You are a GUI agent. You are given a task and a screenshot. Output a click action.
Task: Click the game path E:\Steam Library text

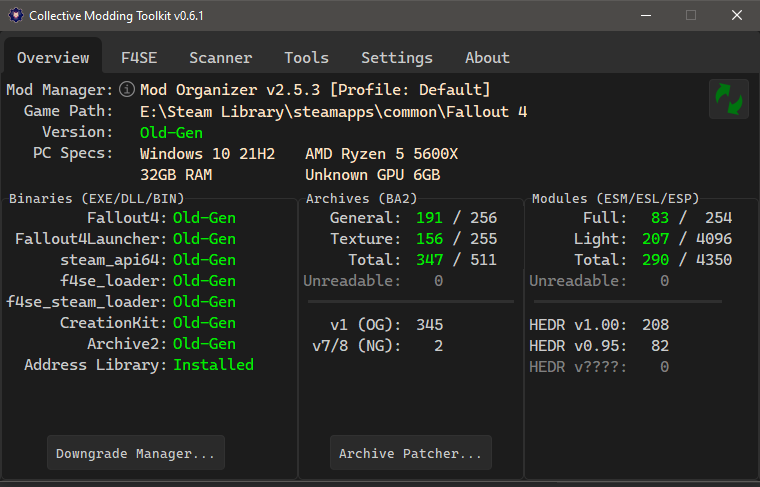(x=333, y=112)
